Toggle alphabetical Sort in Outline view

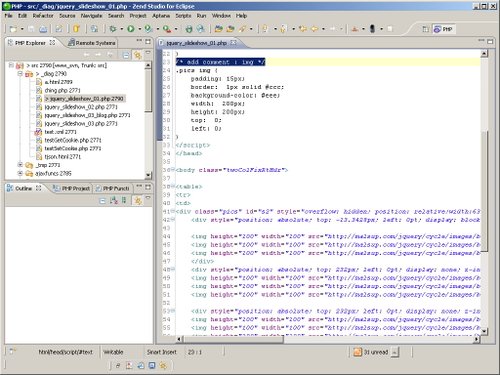click(114, 200)
